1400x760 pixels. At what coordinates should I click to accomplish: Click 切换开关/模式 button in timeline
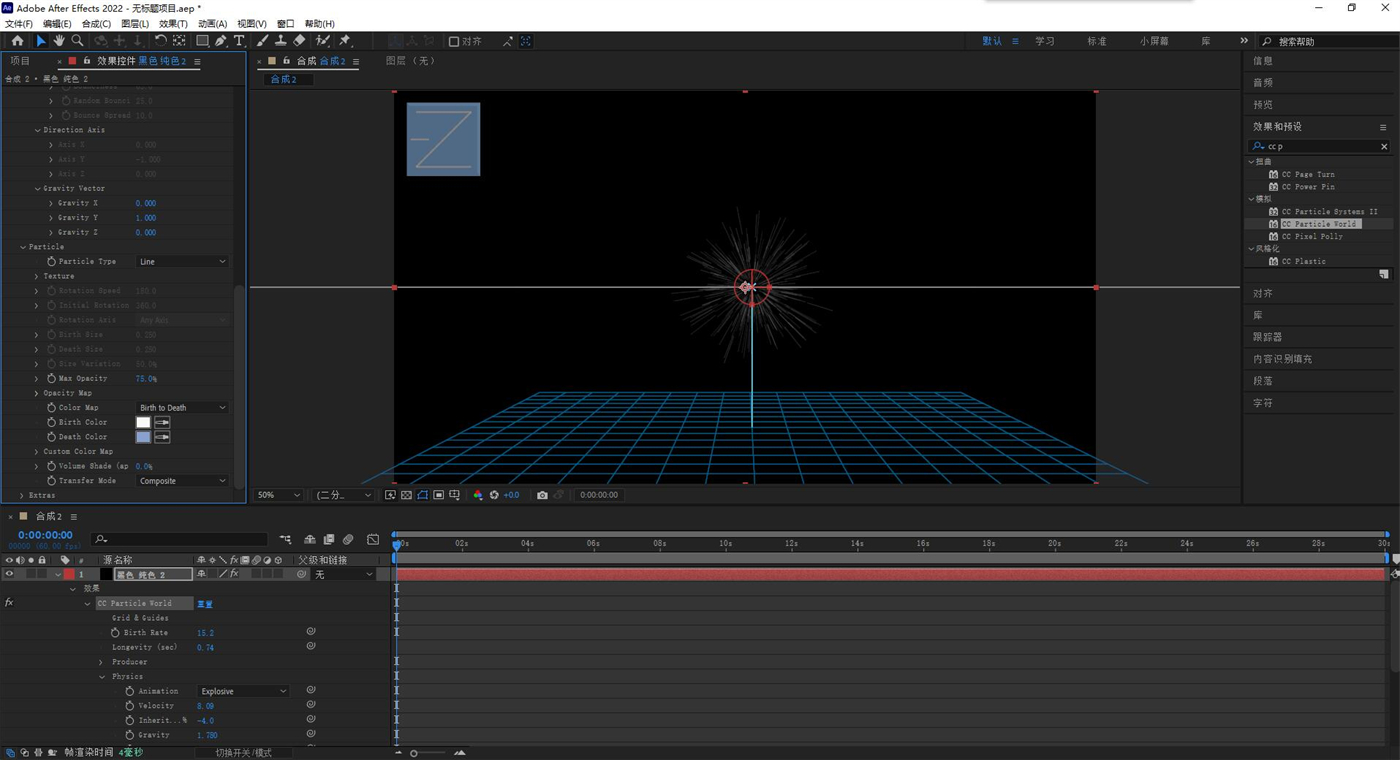coord(244,753)
